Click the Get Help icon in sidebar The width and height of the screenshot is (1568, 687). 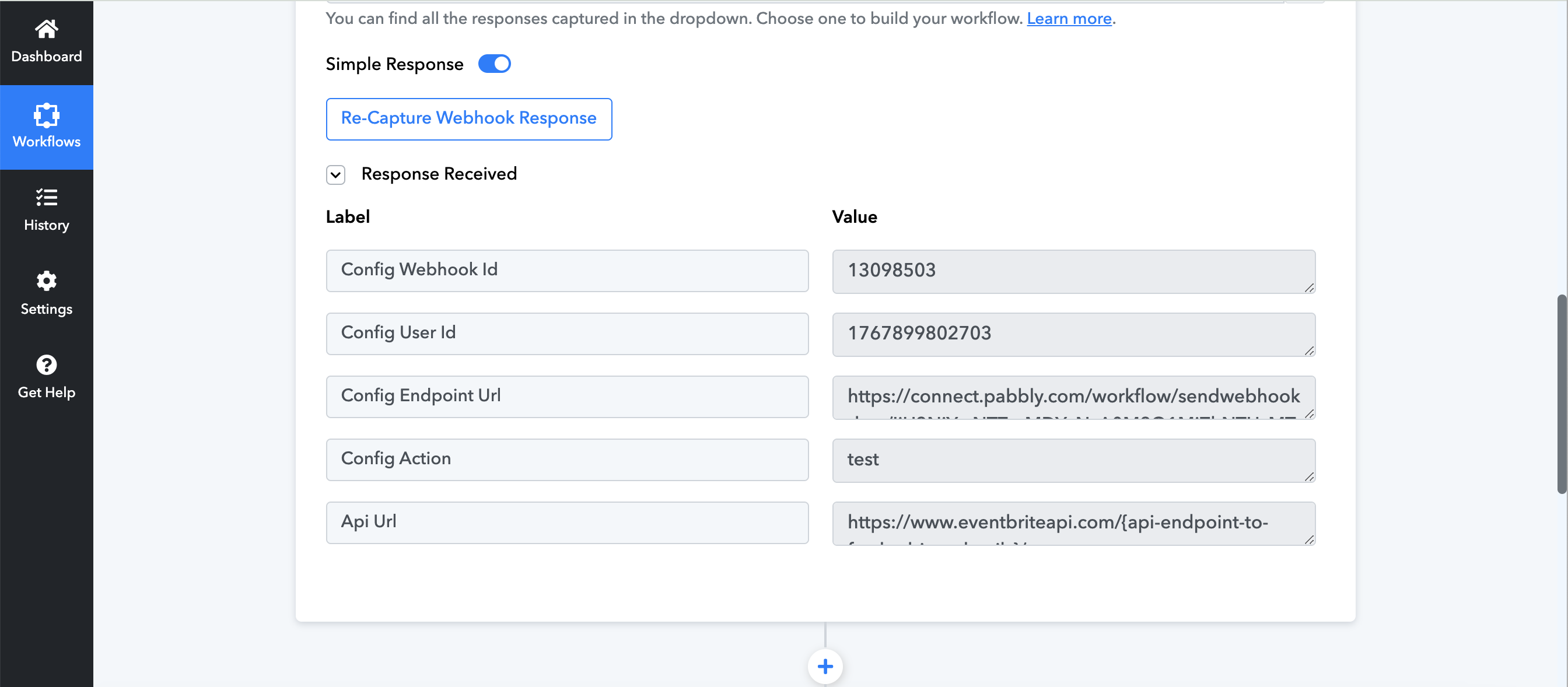click(x=46, y=364)
